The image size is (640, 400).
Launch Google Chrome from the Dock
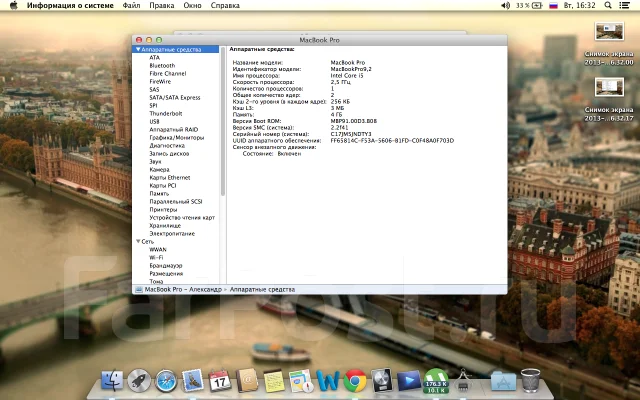(x=355, y=380)
